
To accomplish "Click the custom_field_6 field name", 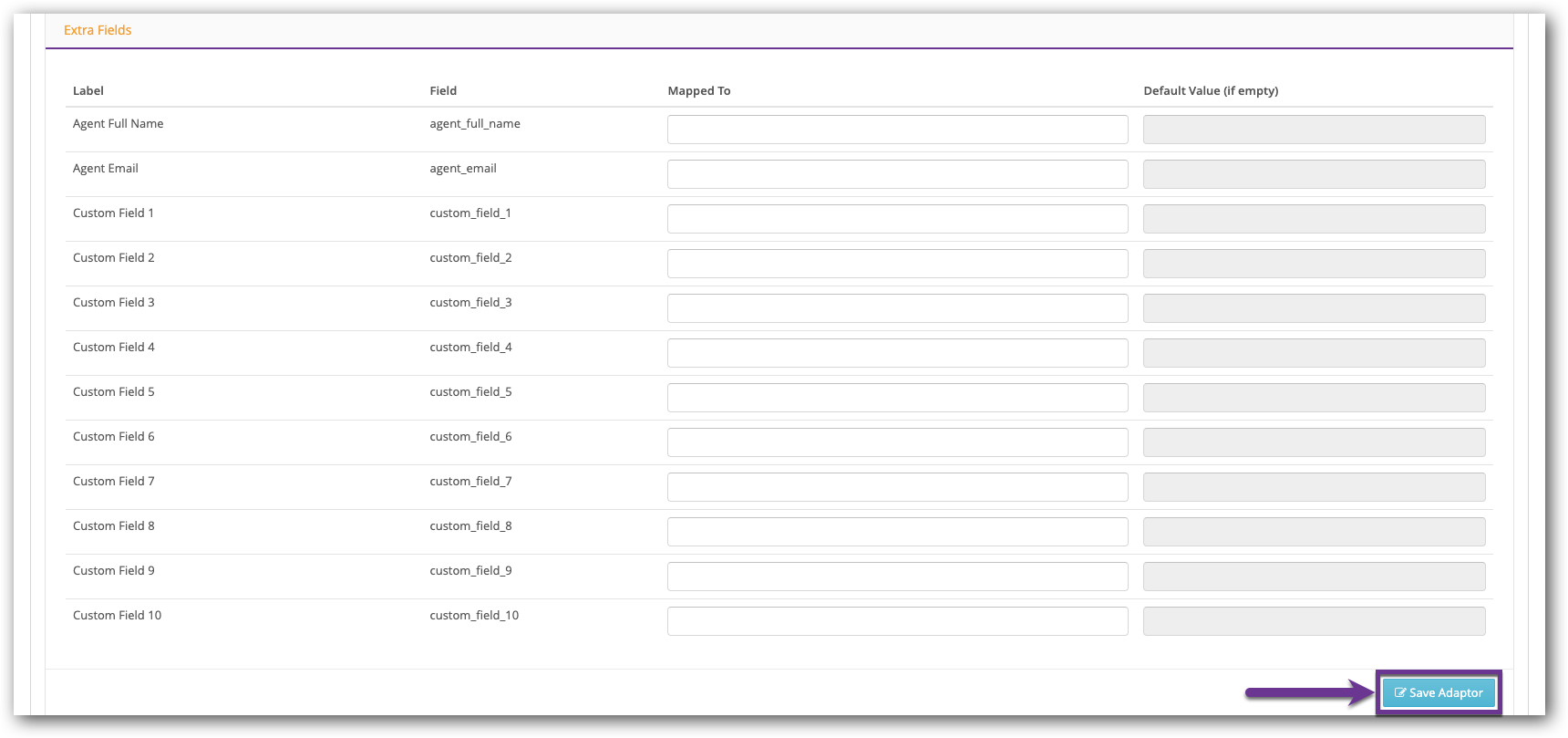I will coord(470,437).
